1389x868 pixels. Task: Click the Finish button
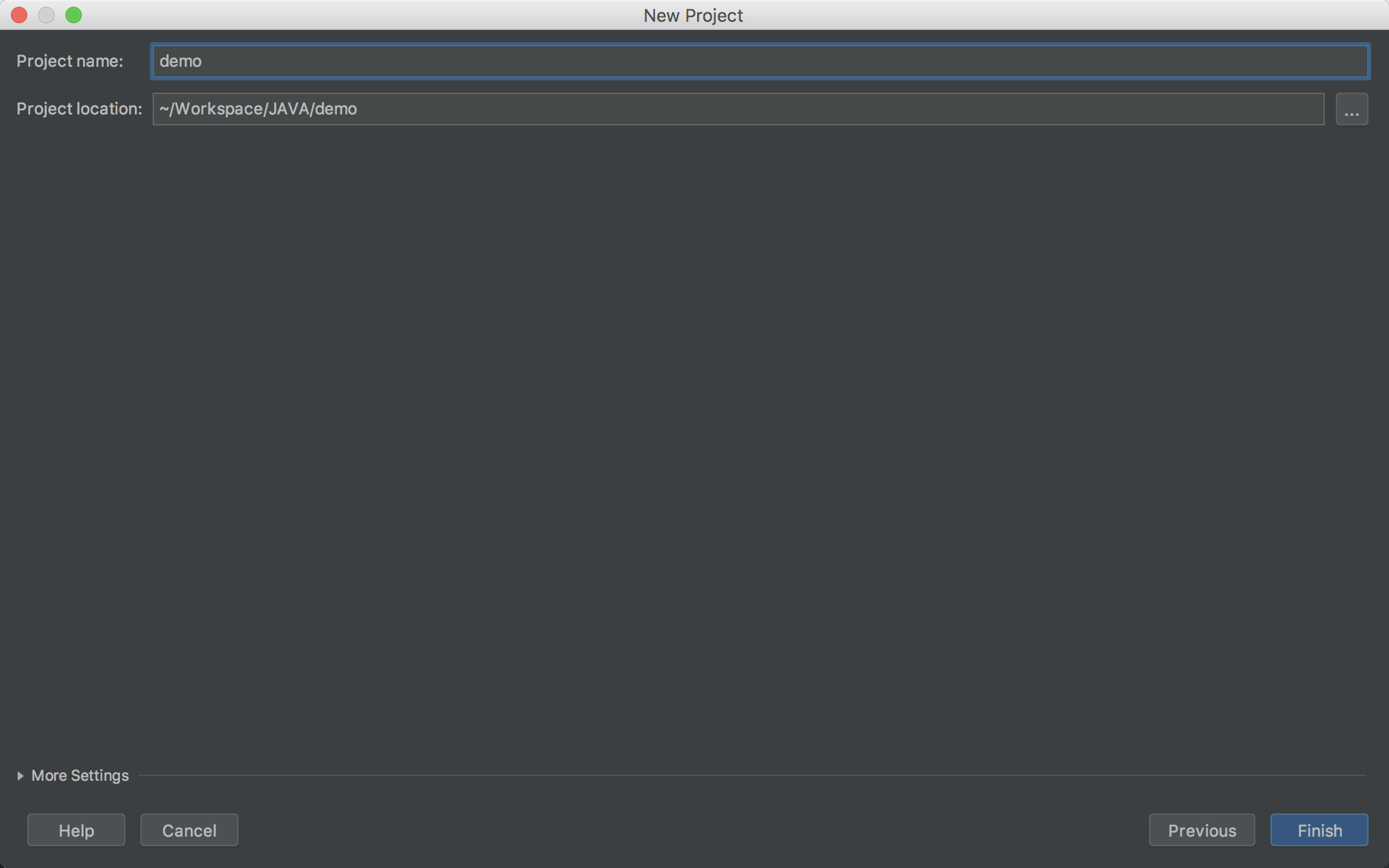[x=1319, y=830]
